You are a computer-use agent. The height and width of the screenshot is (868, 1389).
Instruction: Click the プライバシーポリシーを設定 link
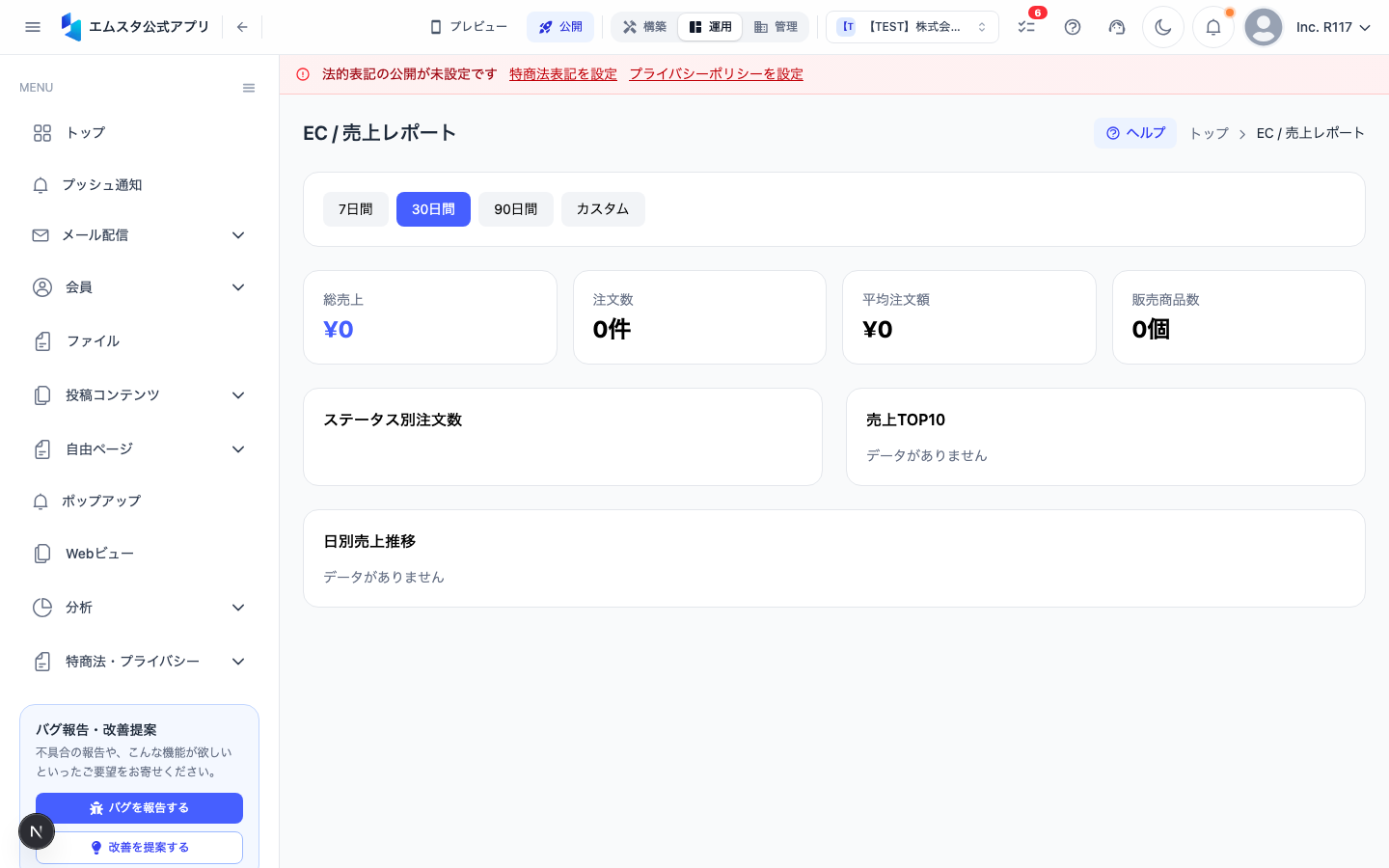coord(717,74)
